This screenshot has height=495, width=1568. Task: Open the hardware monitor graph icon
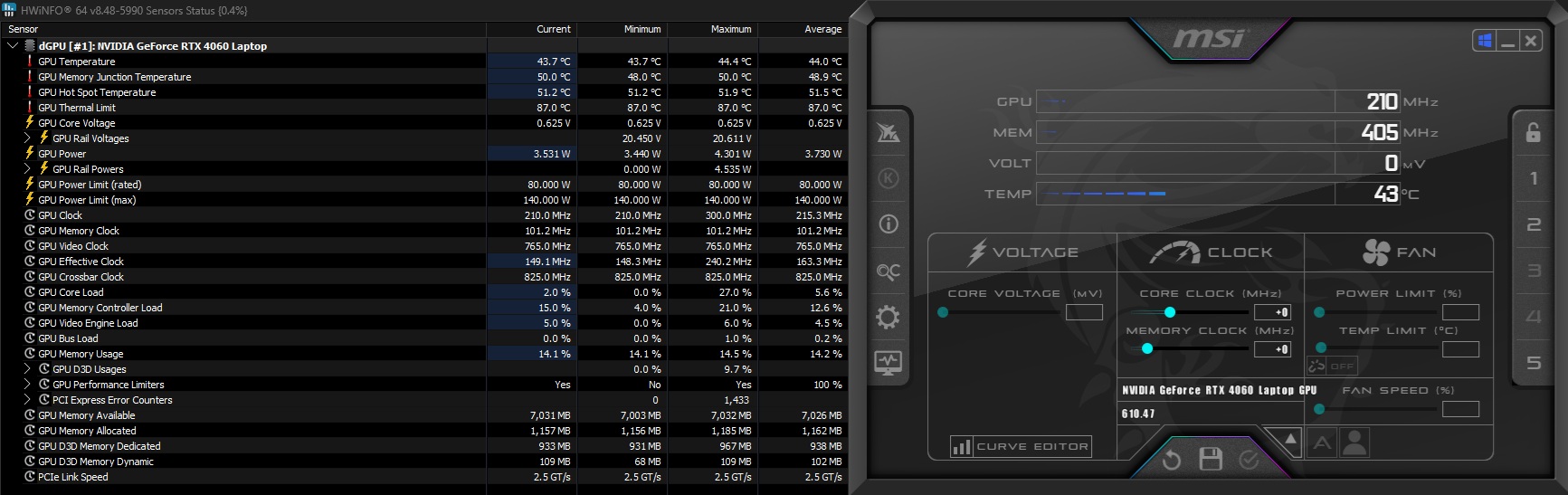(889, 363)
